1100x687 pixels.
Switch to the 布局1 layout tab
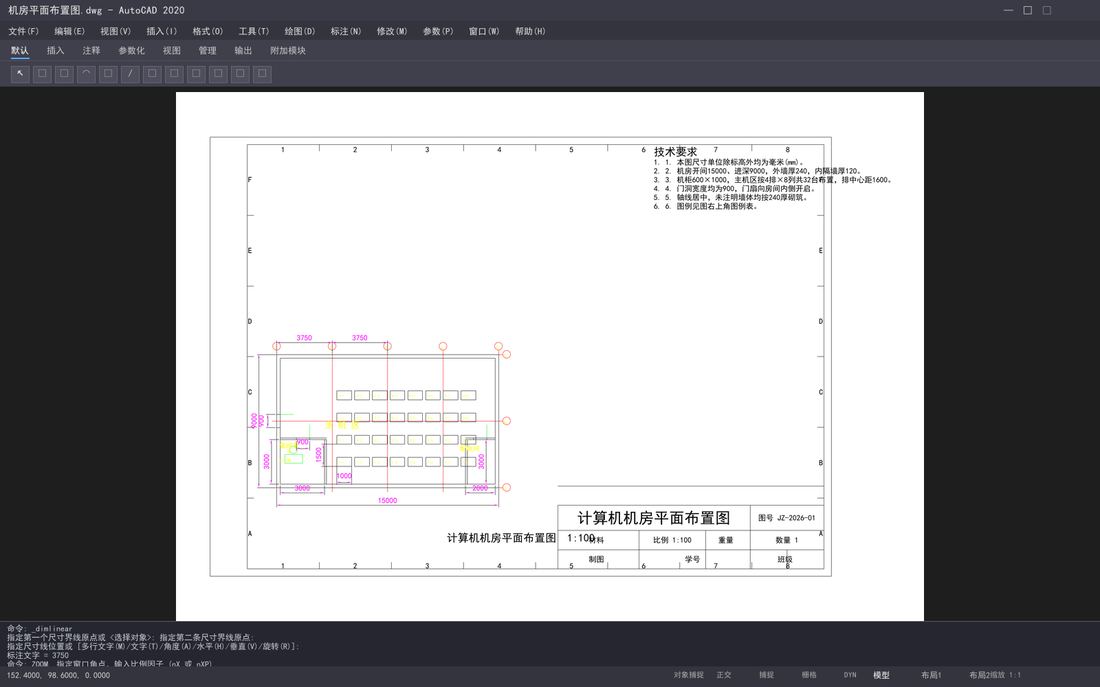point(931,675)
